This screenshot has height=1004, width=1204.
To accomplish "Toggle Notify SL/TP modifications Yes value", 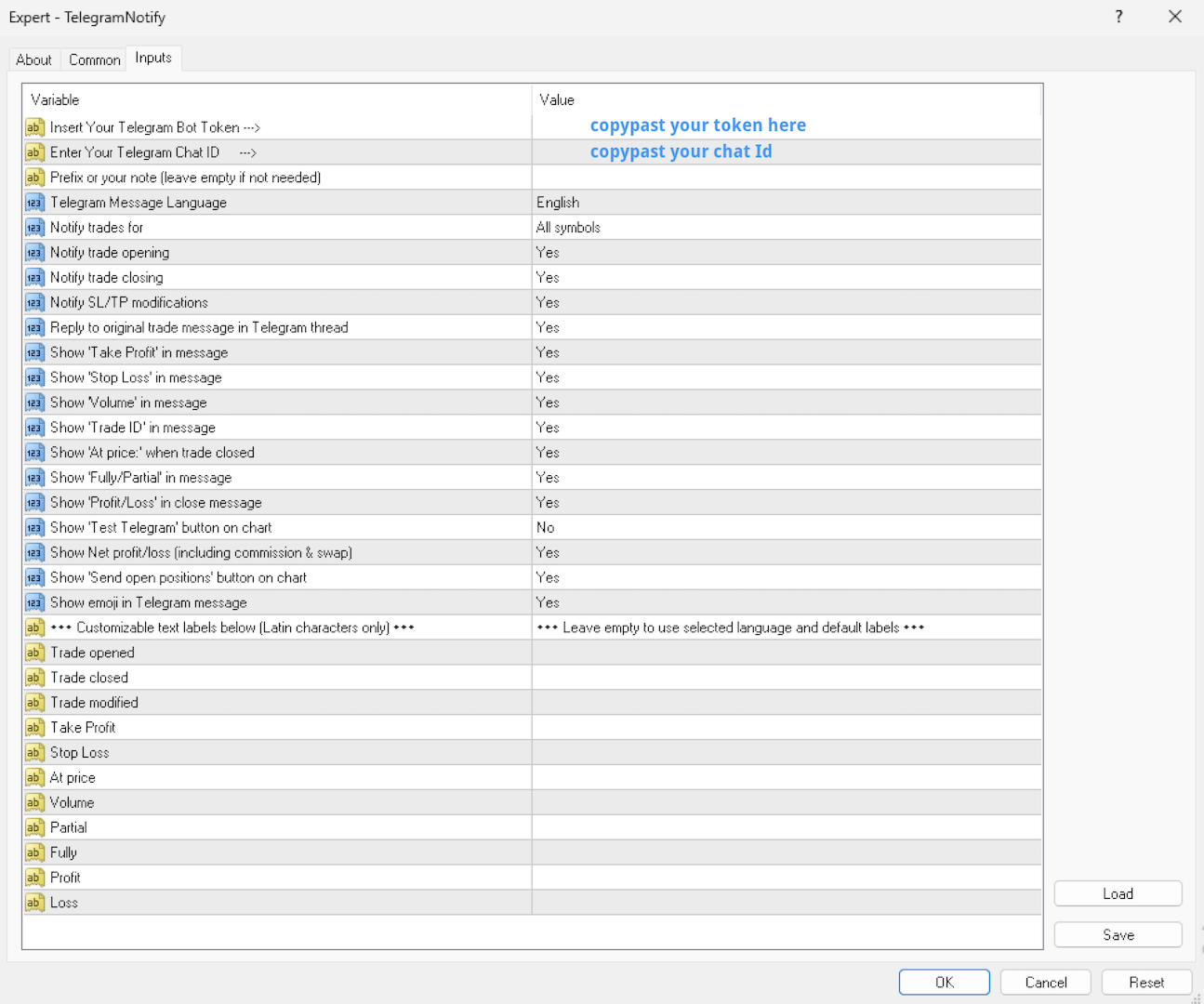I will (x=548, y=302).
